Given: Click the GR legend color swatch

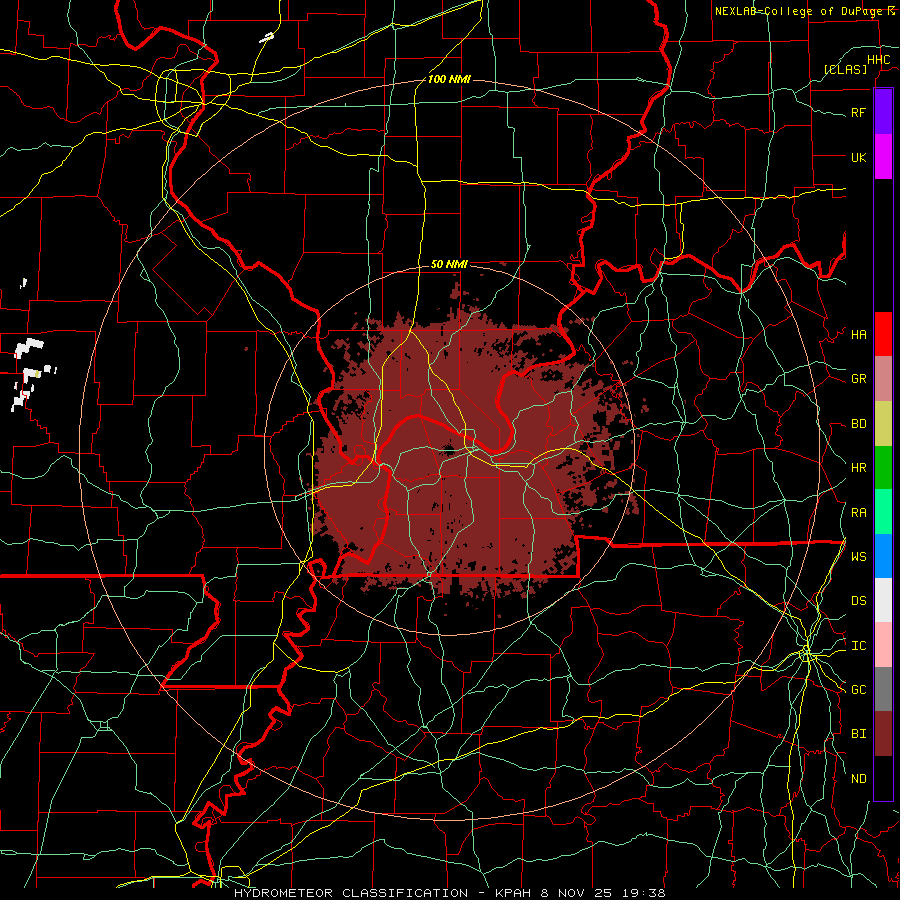Looking at the screenshot, I should pyautogui.click(x=883, y=379).
